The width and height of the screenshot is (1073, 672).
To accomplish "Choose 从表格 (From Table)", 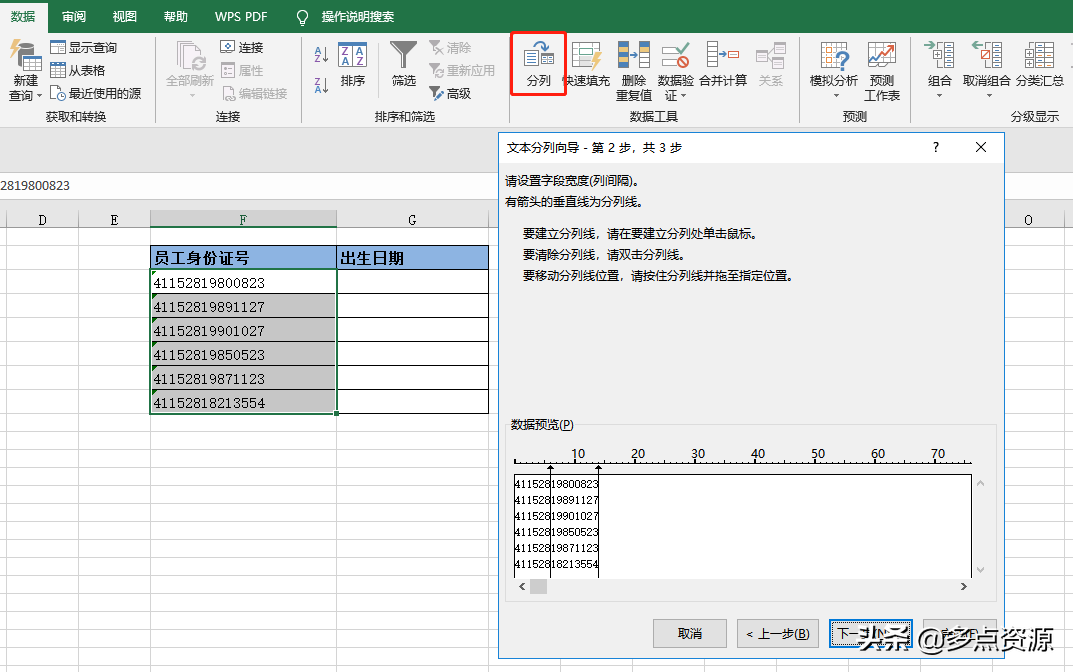I will tap(78, 70).
